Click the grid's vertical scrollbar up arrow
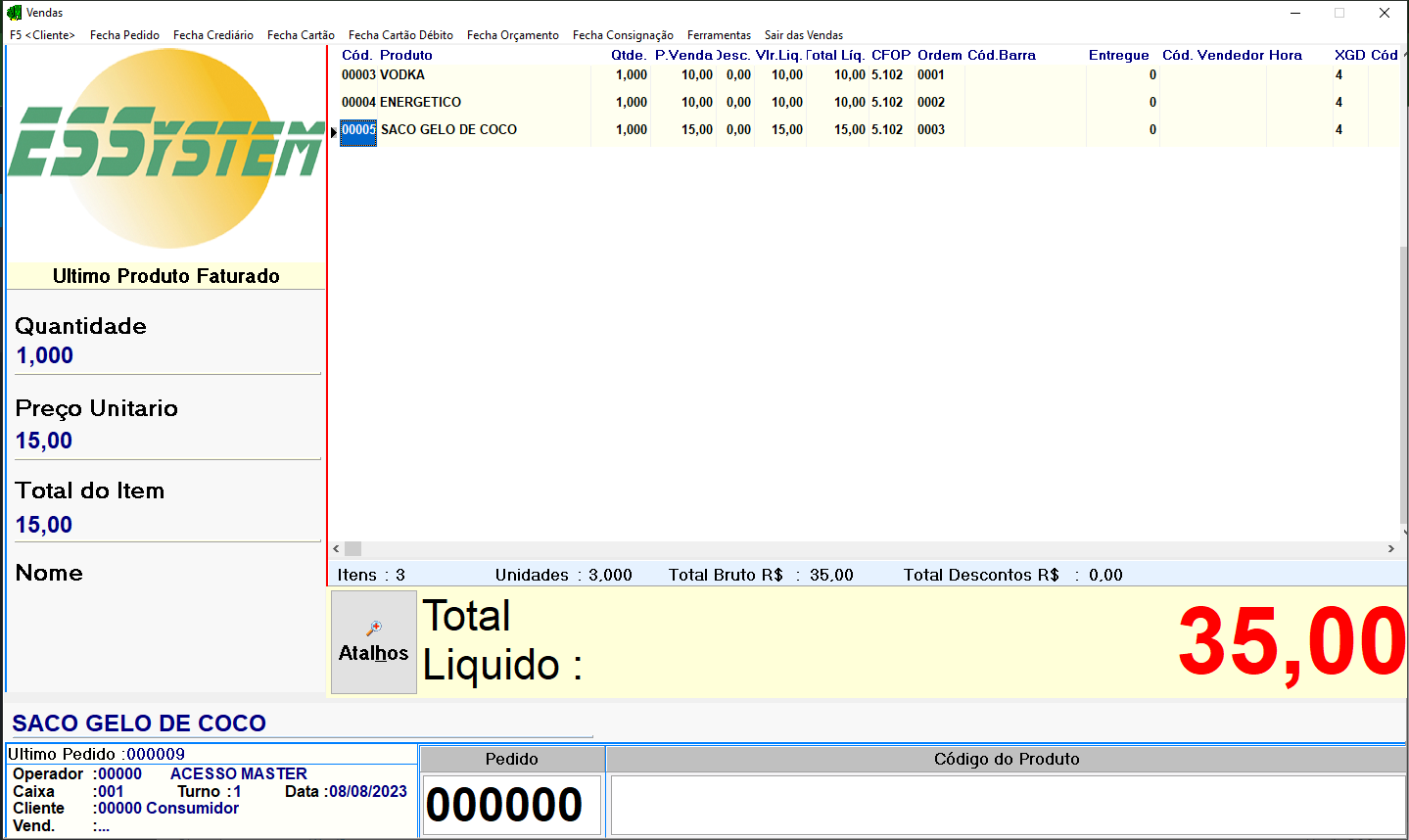This screenshot has height=840, width=1409. pos(1404,53)
